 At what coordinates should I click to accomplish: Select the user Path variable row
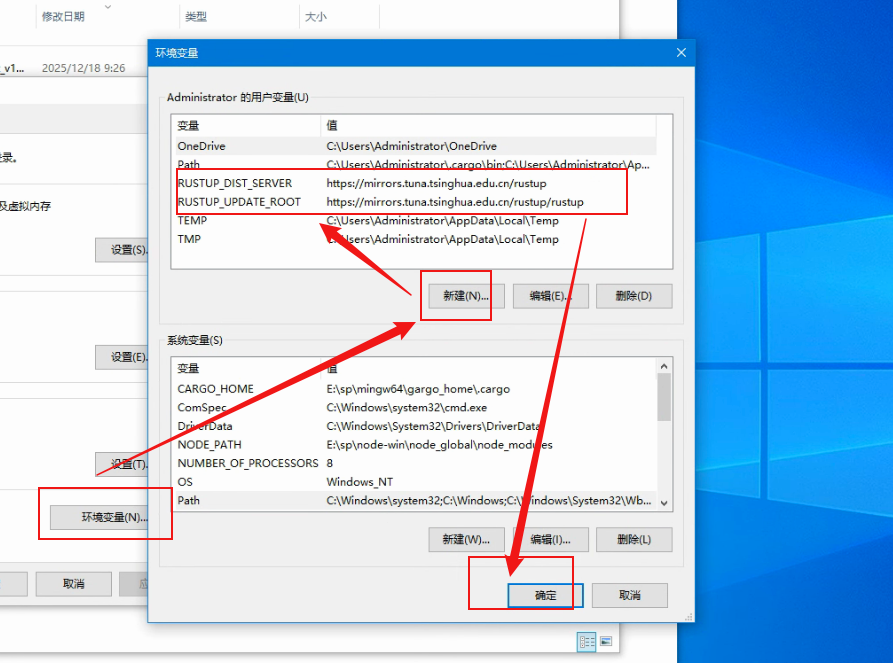414,165
